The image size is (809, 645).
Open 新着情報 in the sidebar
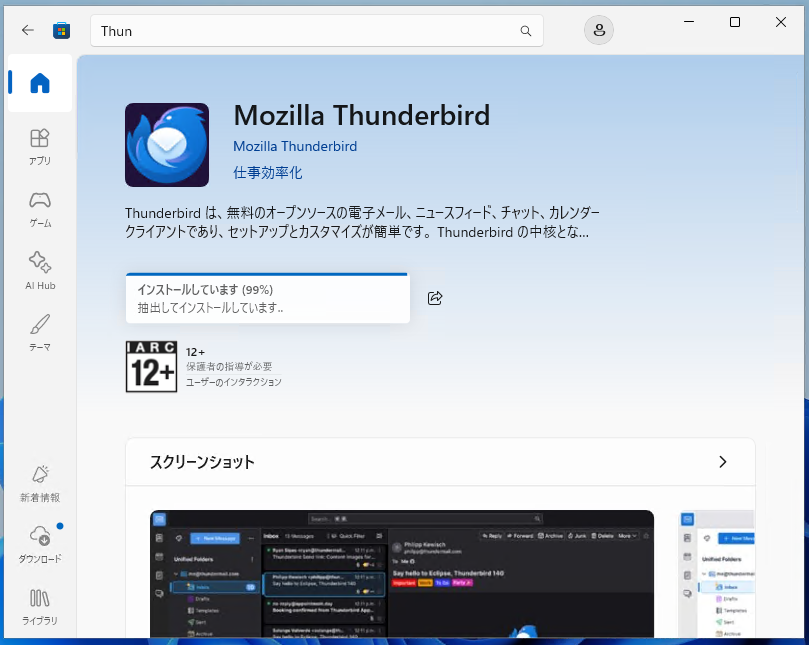(x=40, y=483)
